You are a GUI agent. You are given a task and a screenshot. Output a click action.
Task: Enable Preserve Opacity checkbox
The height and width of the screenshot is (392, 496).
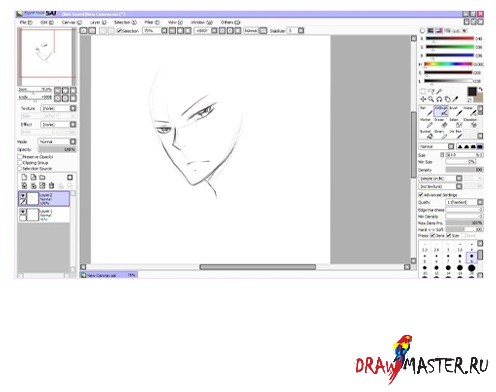(20, 157)
